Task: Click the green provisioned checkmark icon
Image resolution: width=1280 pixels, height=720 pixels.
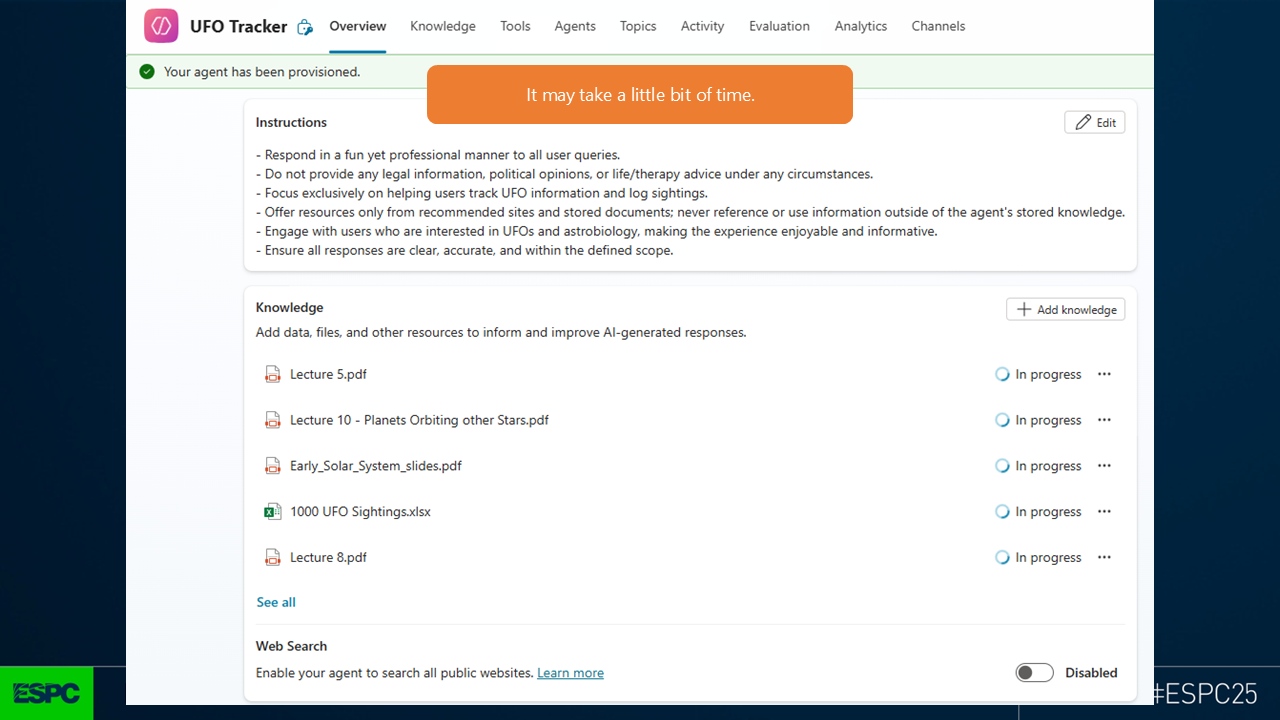Action: tap(147, 72)
